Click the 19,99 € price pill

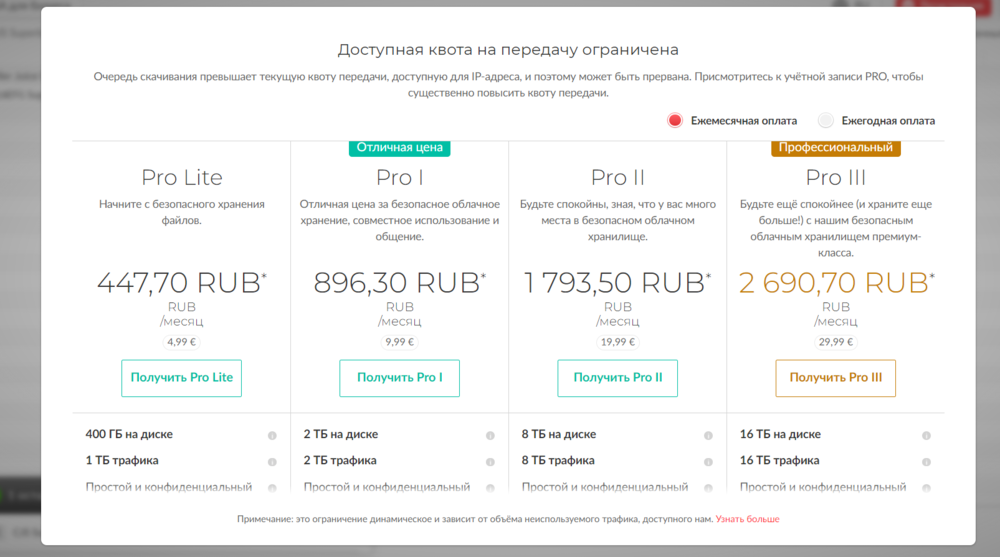(617, 342)
